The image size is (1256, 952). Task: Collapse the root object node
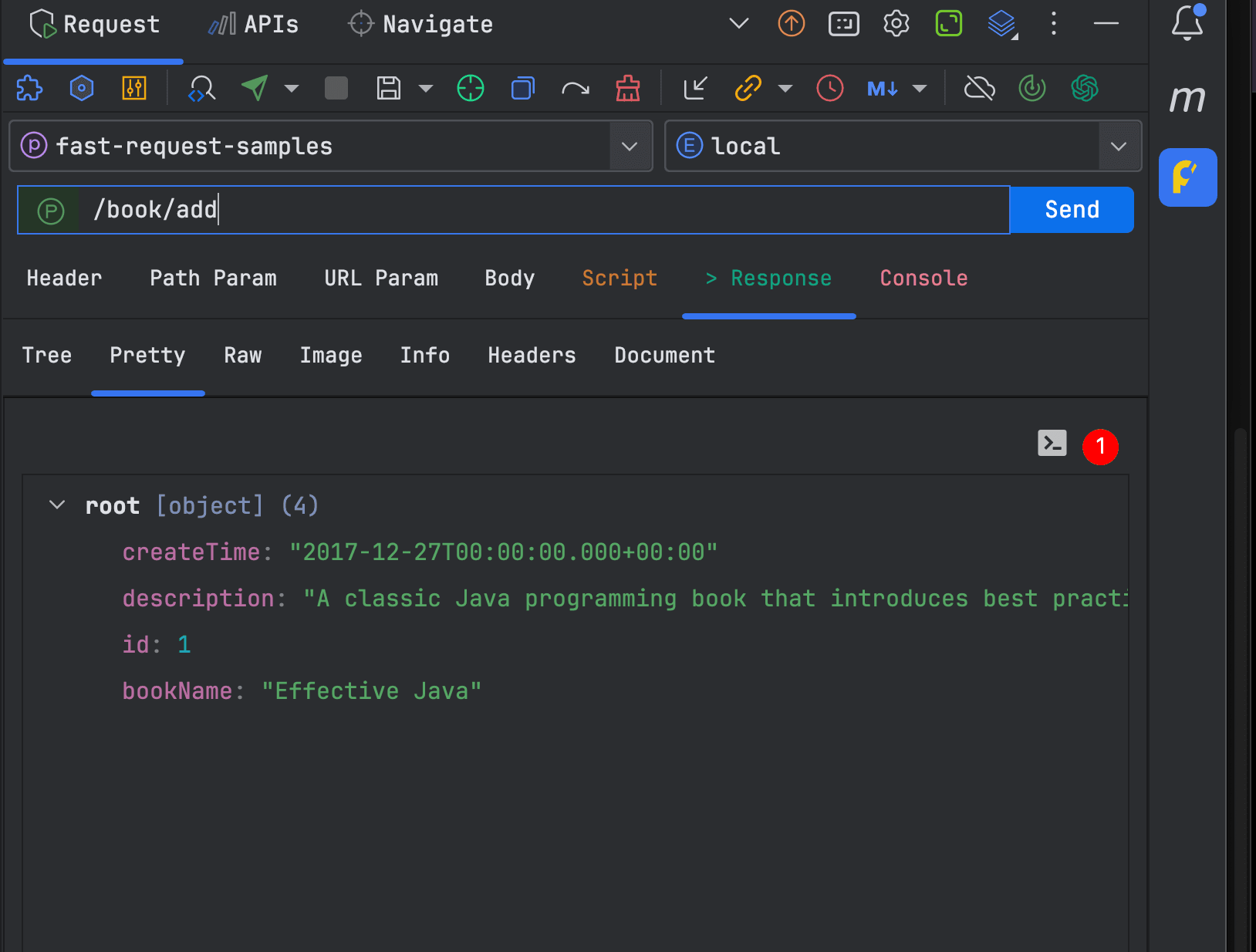(x=57, y=505)
